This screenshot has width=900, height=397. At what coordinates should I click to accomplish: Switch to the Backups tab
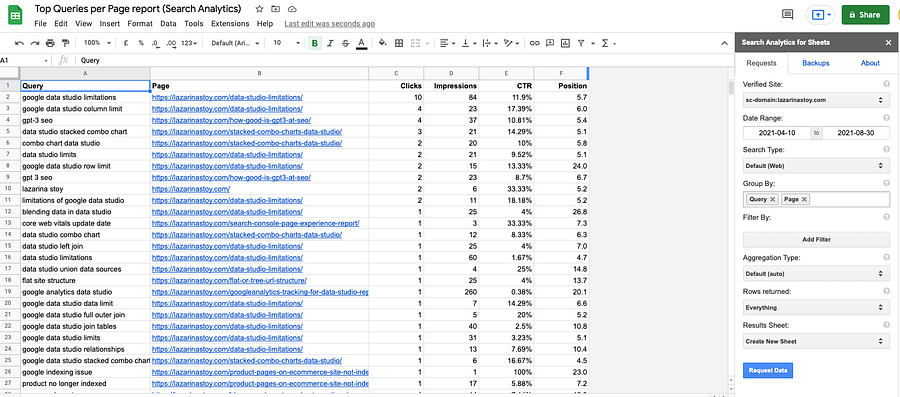coord(816,63)
